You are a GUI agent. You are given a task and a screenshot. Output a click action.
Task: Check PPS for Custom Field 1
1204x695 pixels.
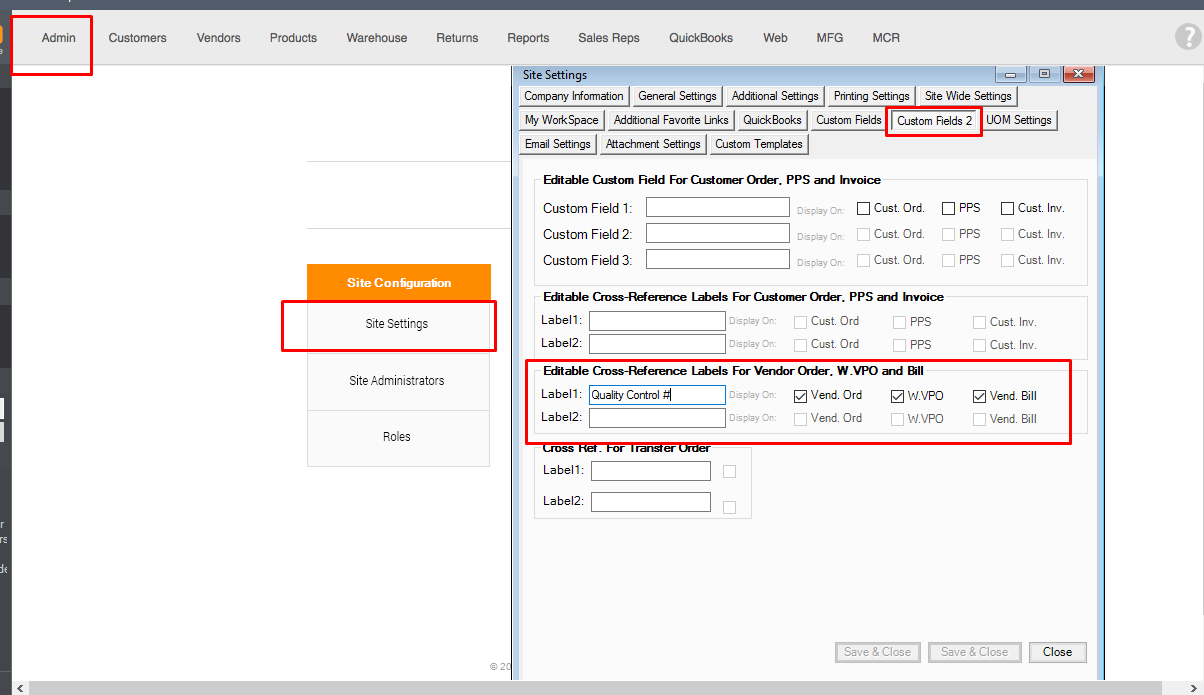click(948, 209)
